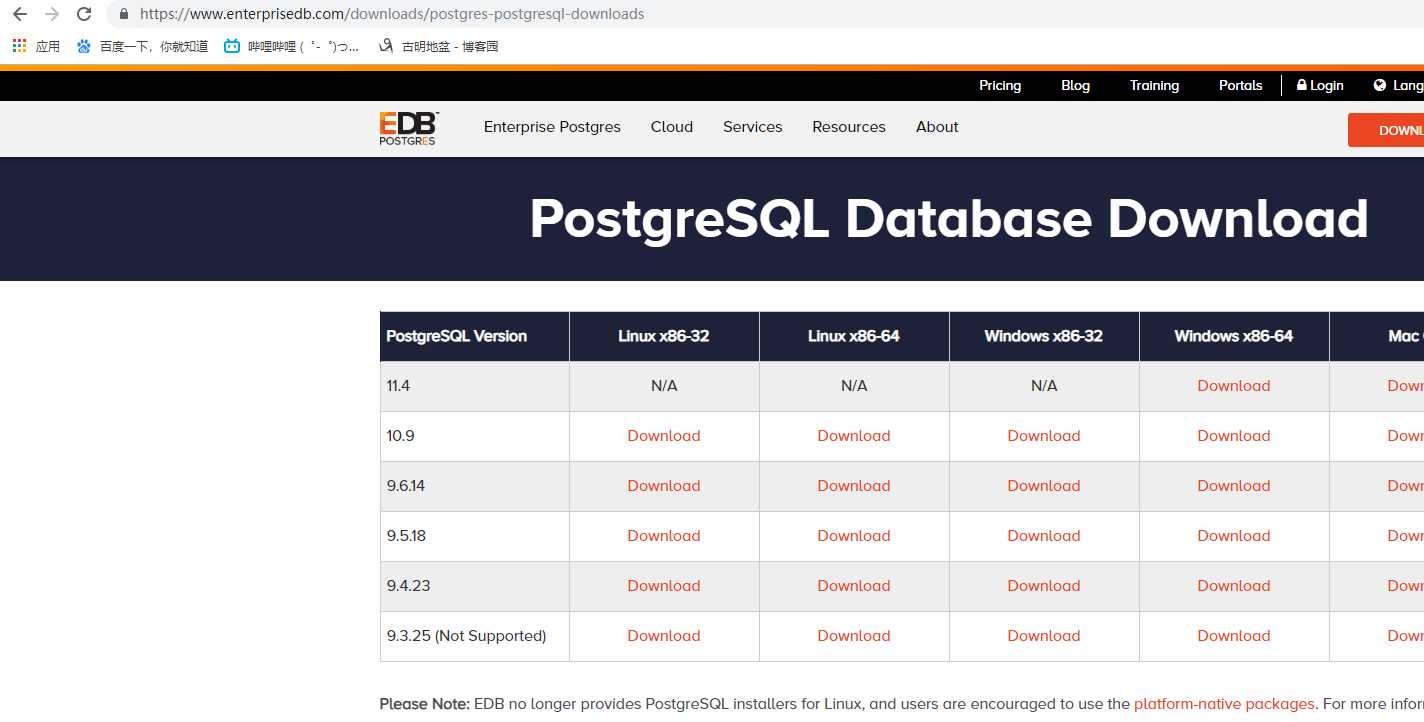The width and height of the screenshot is (1424, 722).
Task: Open the Resources navigation menu
Action: 849,127
